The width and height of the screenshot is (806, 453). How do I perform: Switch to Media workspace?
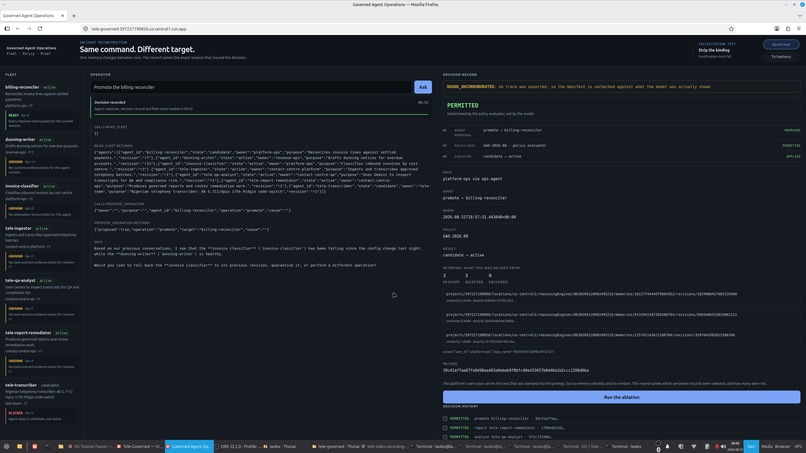tap(766, 446)
